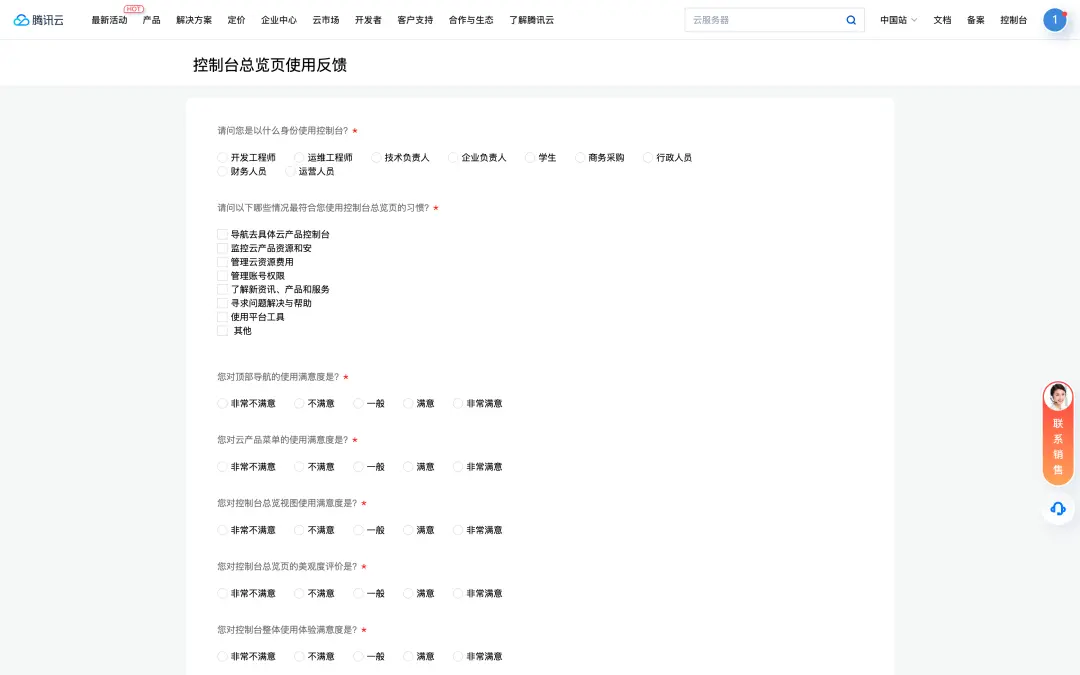The height and width of the screenshot is (675, 1080).
Task: Click the search magnifier icon
Action: point(851,20)
